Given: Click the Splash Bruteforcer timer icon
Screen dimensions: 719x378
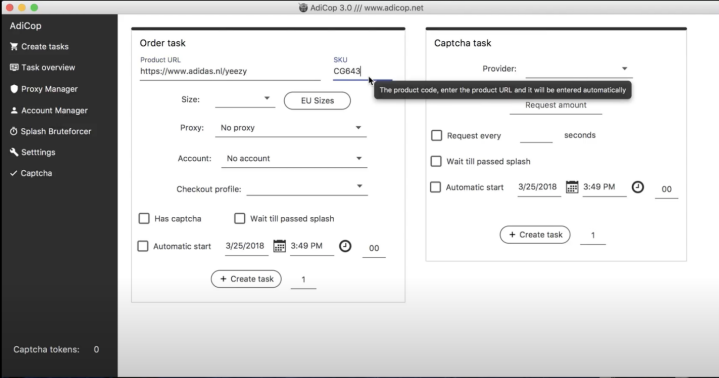Looking at the screenshot, I should point(14,131).
